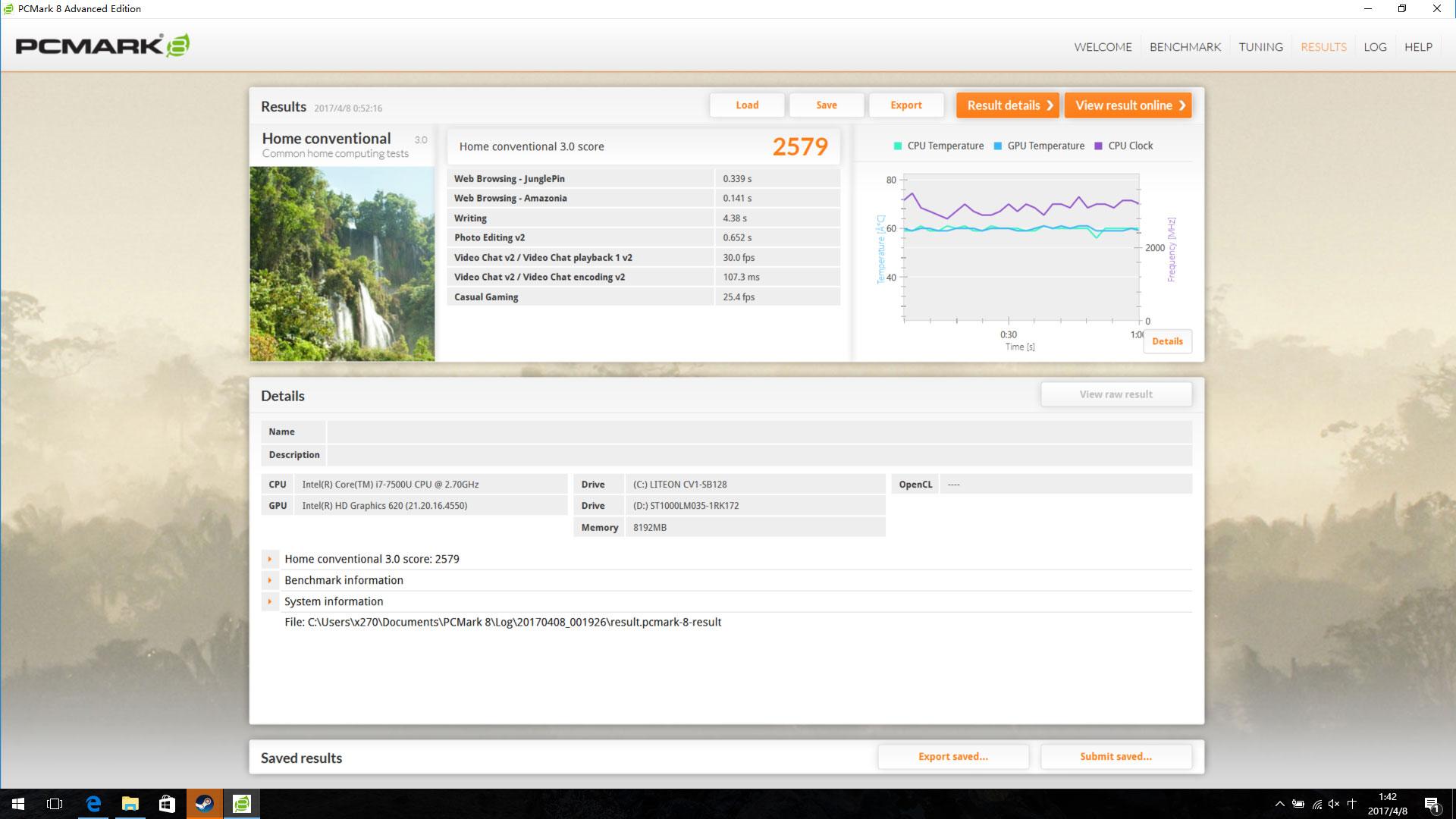Click View result online button
The width and height of the screenshot is (1456, 819).
click(1128, 105)
